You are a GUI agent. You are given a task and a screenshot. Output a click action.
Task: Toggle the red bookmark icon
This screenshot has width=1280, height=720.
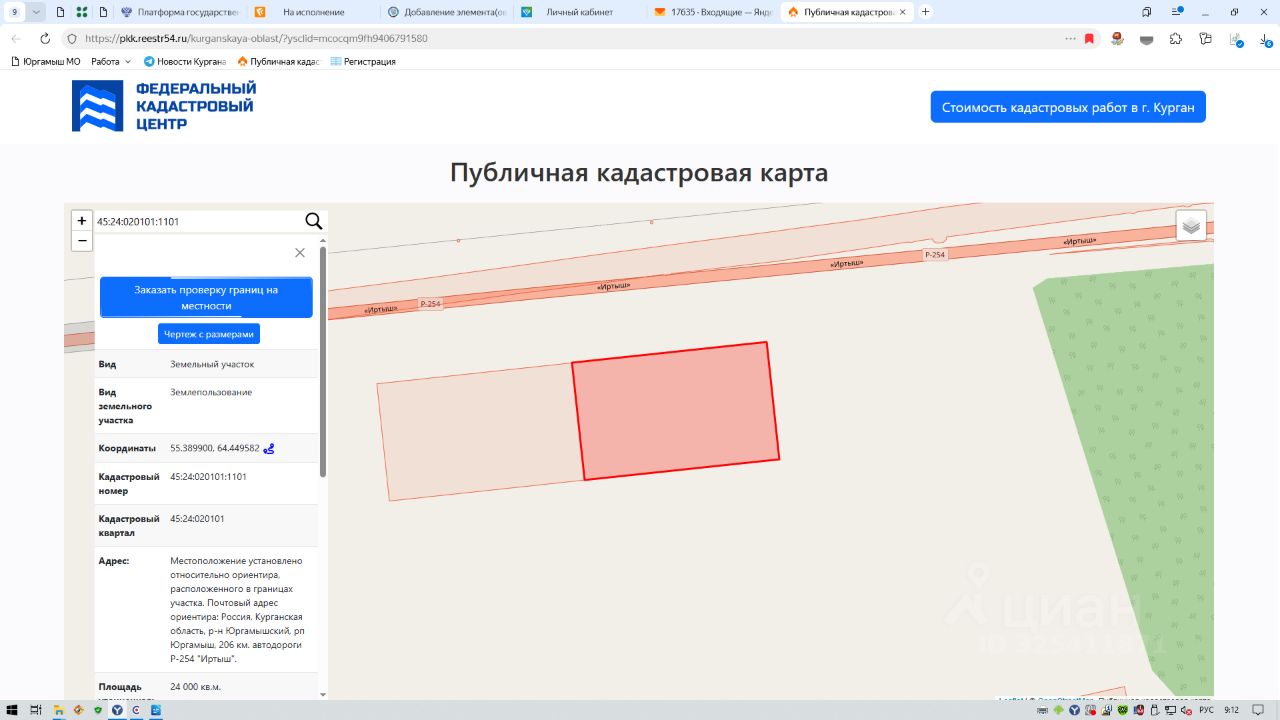click(1089, 39)
